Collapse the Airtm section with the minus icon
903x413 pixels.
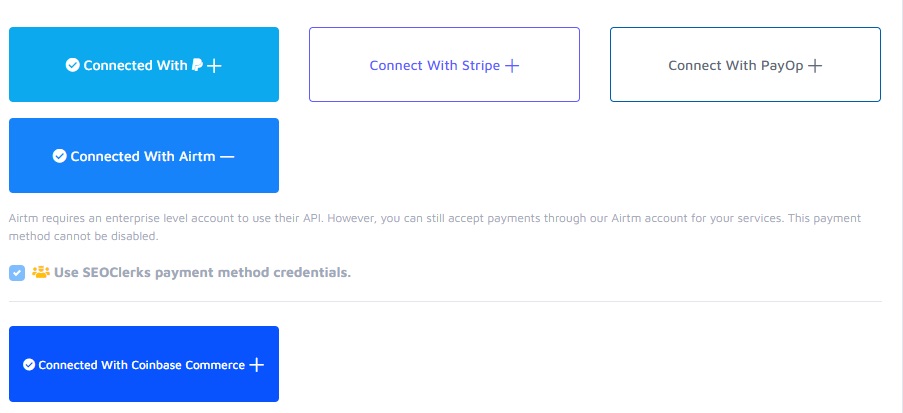(x=227, y=156)
